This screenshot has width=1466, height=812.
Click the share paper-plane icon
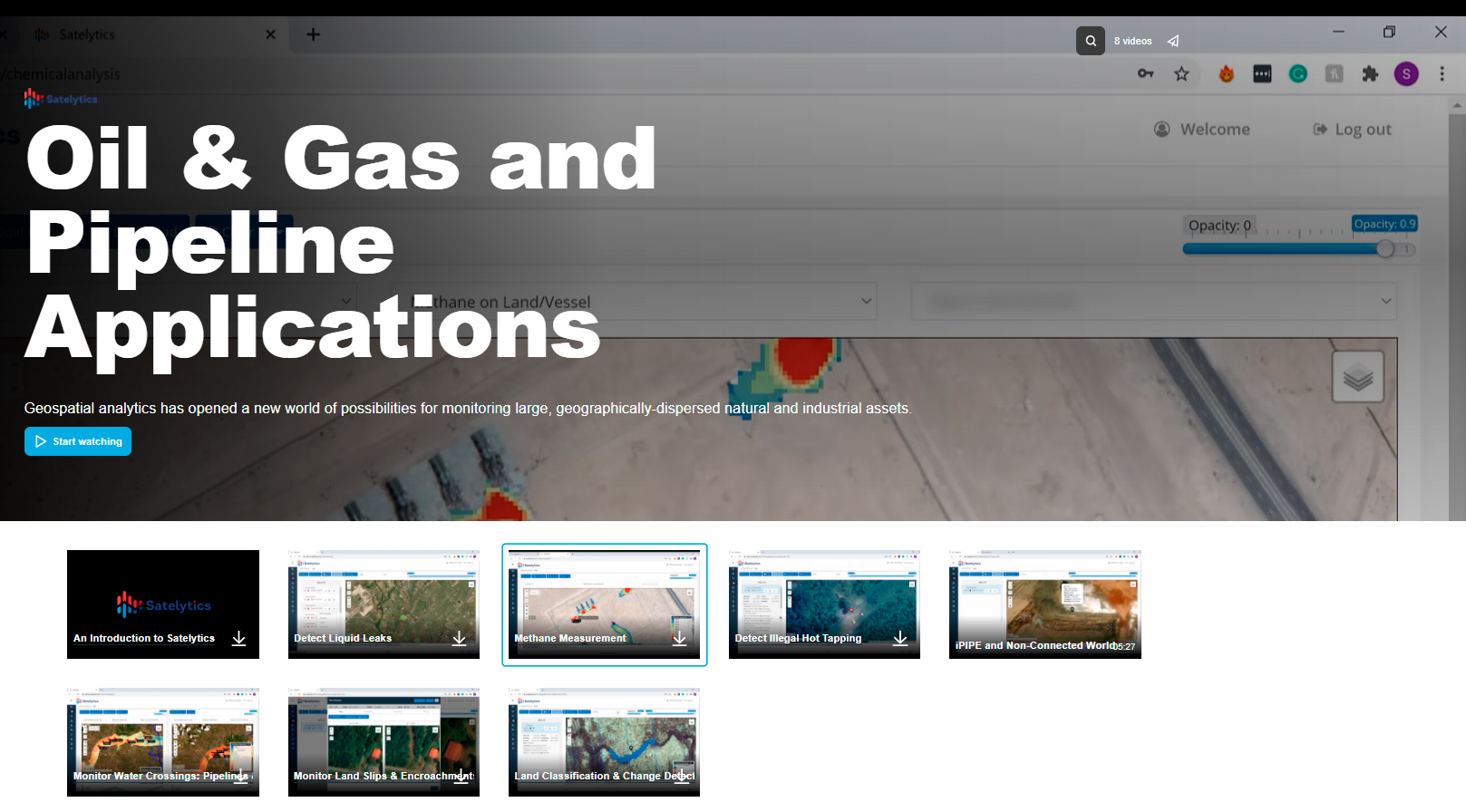click(x=1173, y=41)
